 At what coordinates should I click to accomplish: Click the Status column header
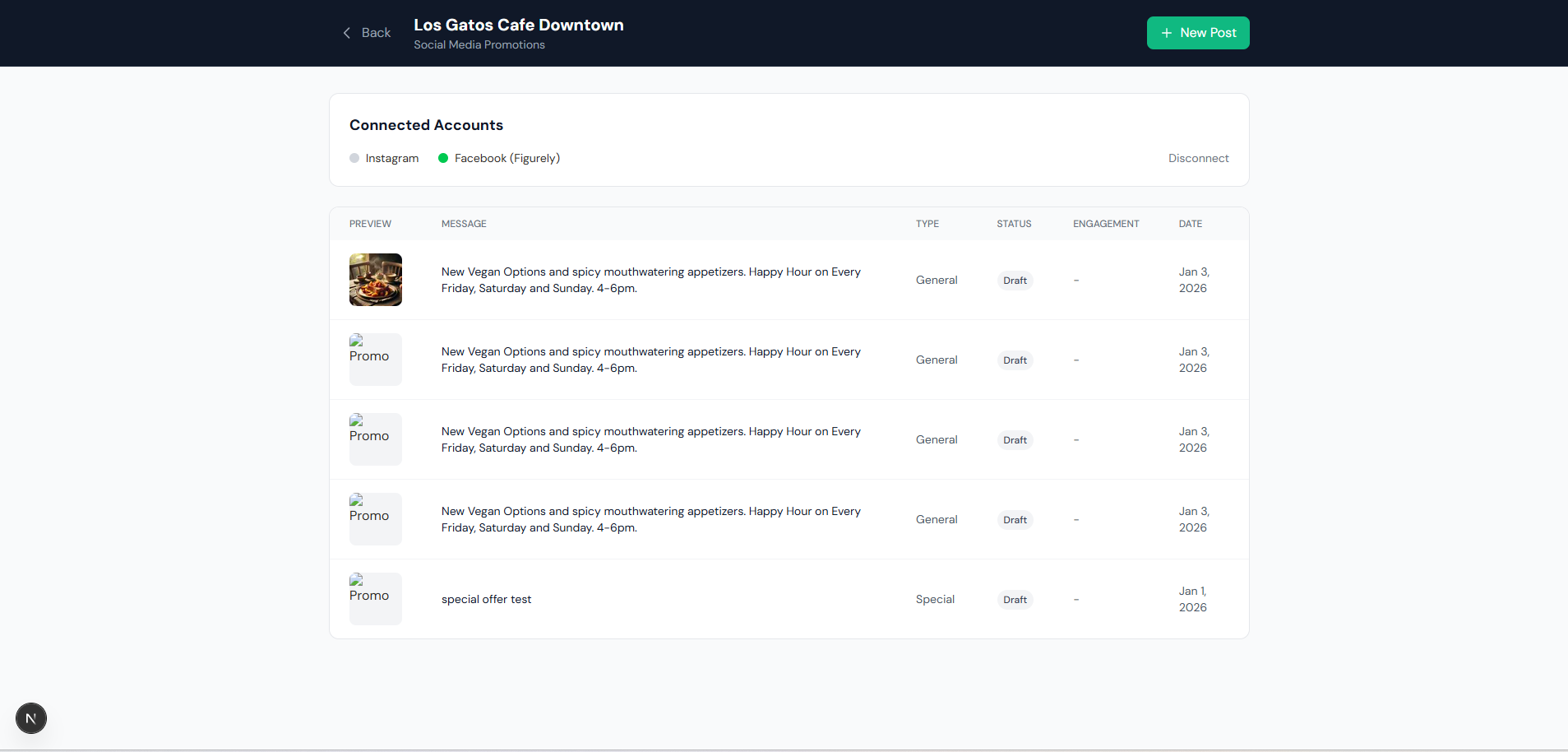tap(1014, 224)
